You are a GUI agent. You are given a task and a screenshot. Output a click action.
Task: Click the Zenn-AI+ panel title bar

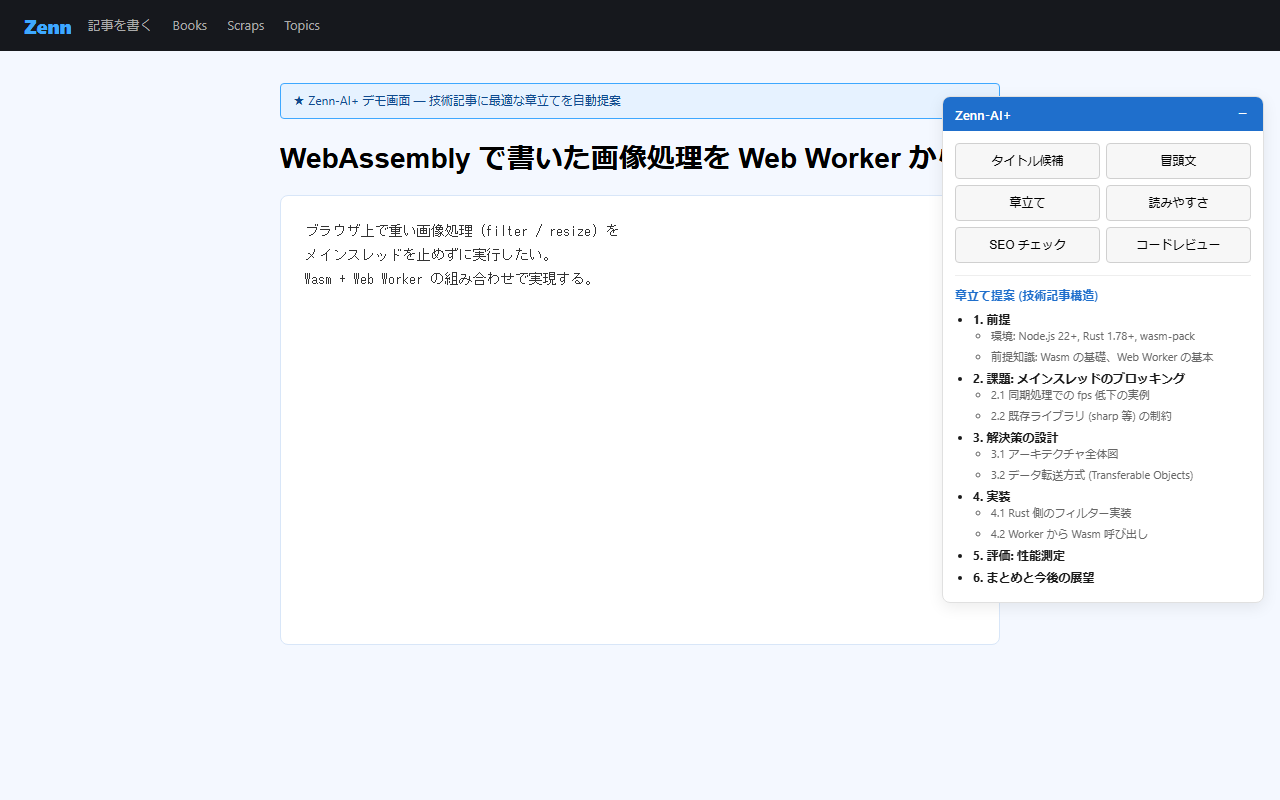(x=1103, y=114)
